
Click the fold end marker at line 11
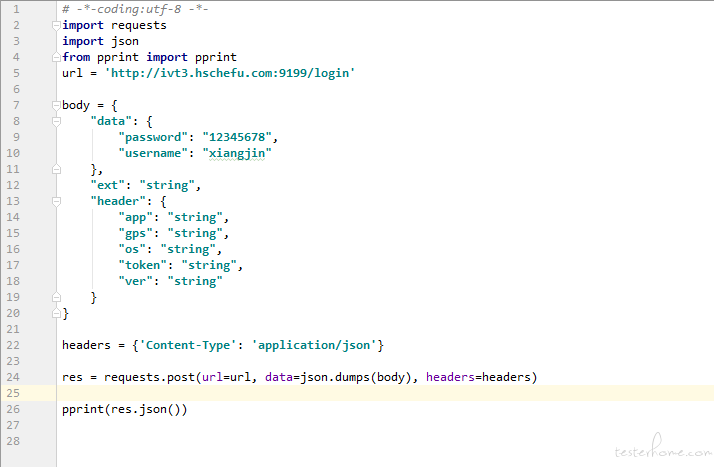tap(56, 169)
